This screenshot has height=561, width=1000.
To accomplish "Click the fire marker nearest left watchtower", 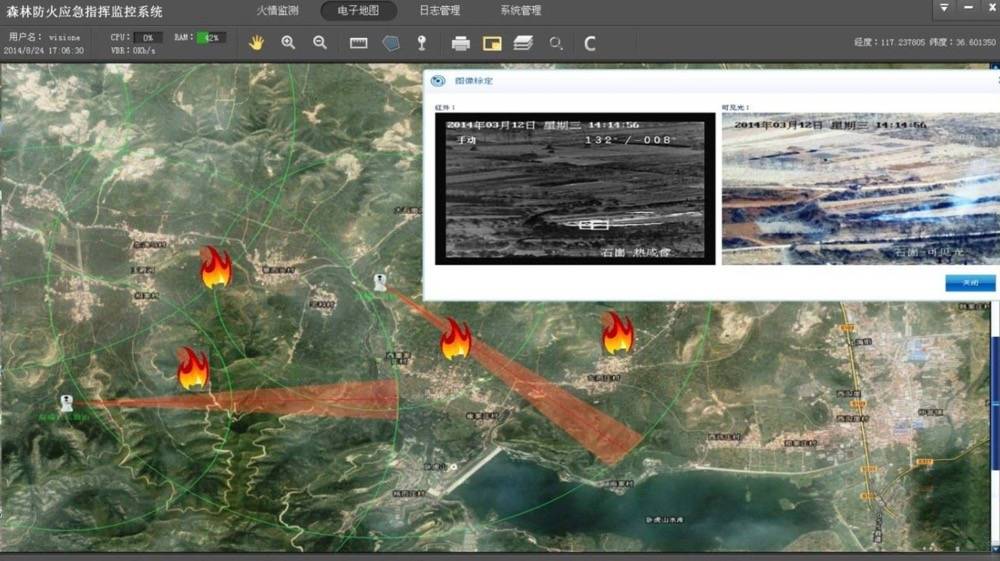I will point(193,368).
